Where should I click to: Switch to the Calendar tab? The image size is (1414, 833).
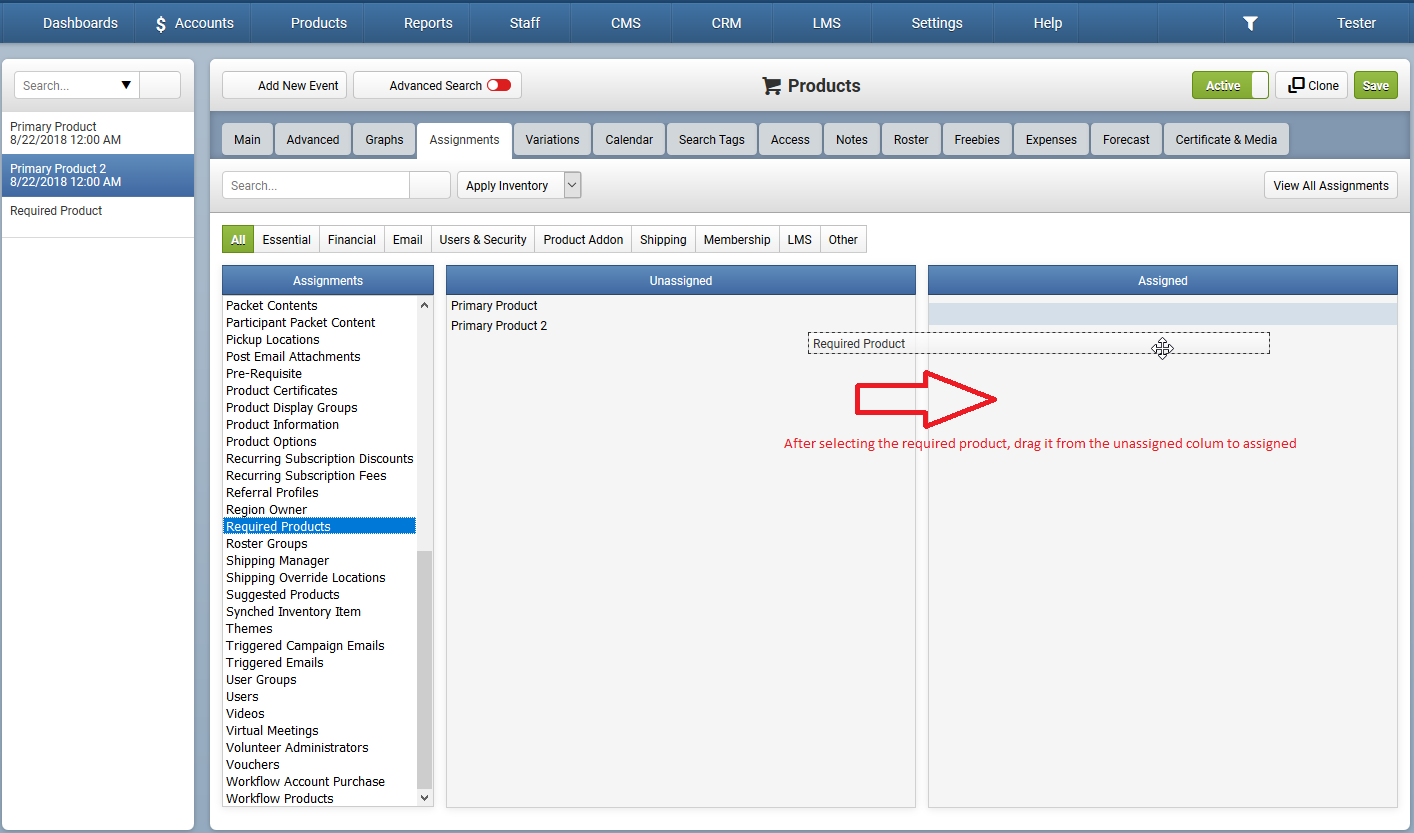click(629, 140)
